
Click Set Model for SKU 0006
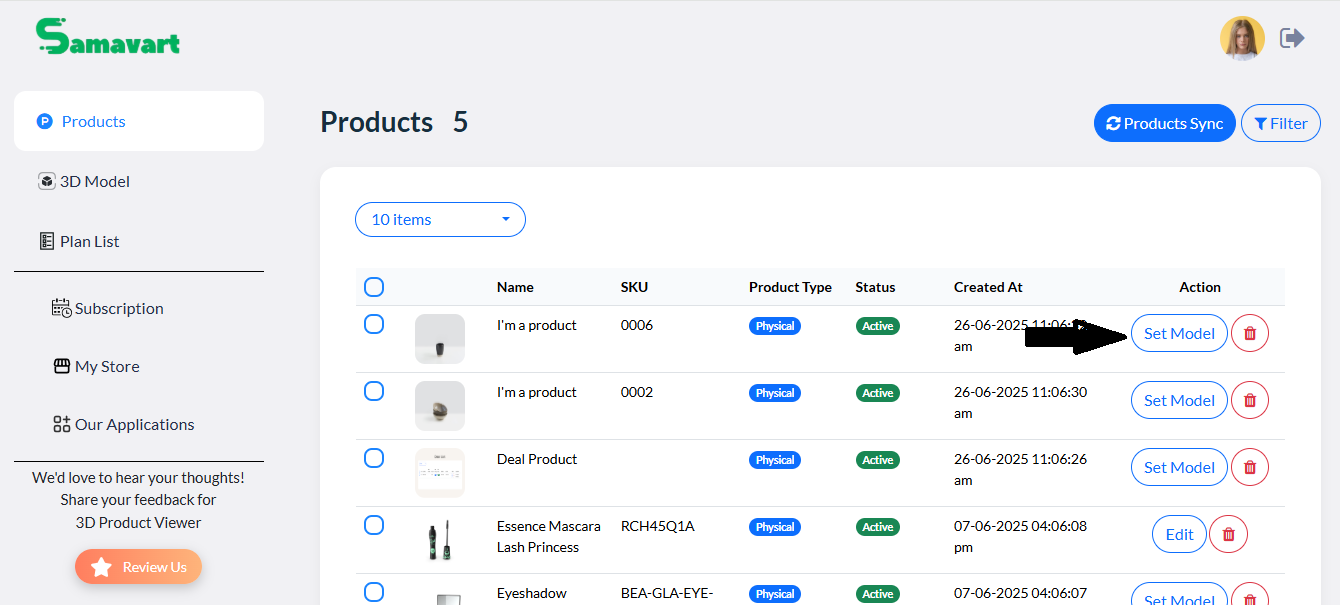click(x=1179, y=333)
